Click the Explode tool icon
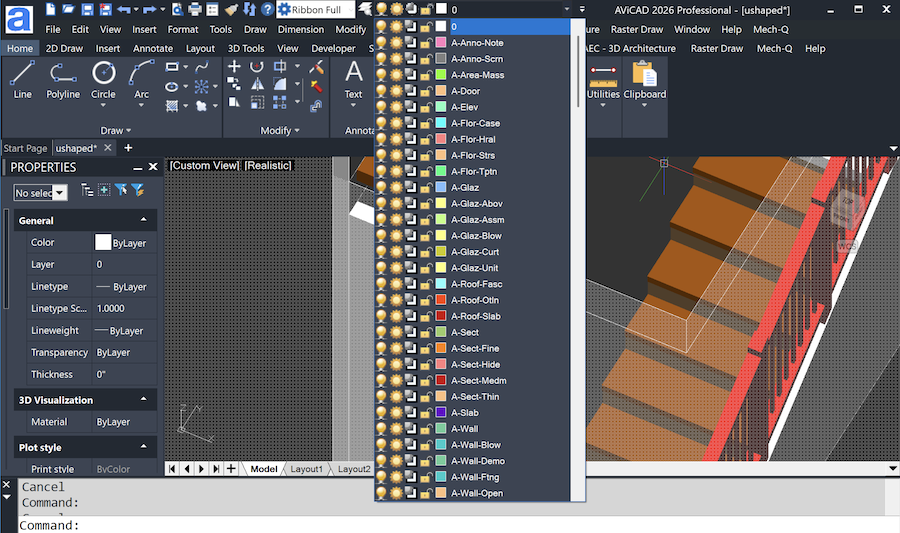This screenshot has height=533, width=900. (316, 87)
